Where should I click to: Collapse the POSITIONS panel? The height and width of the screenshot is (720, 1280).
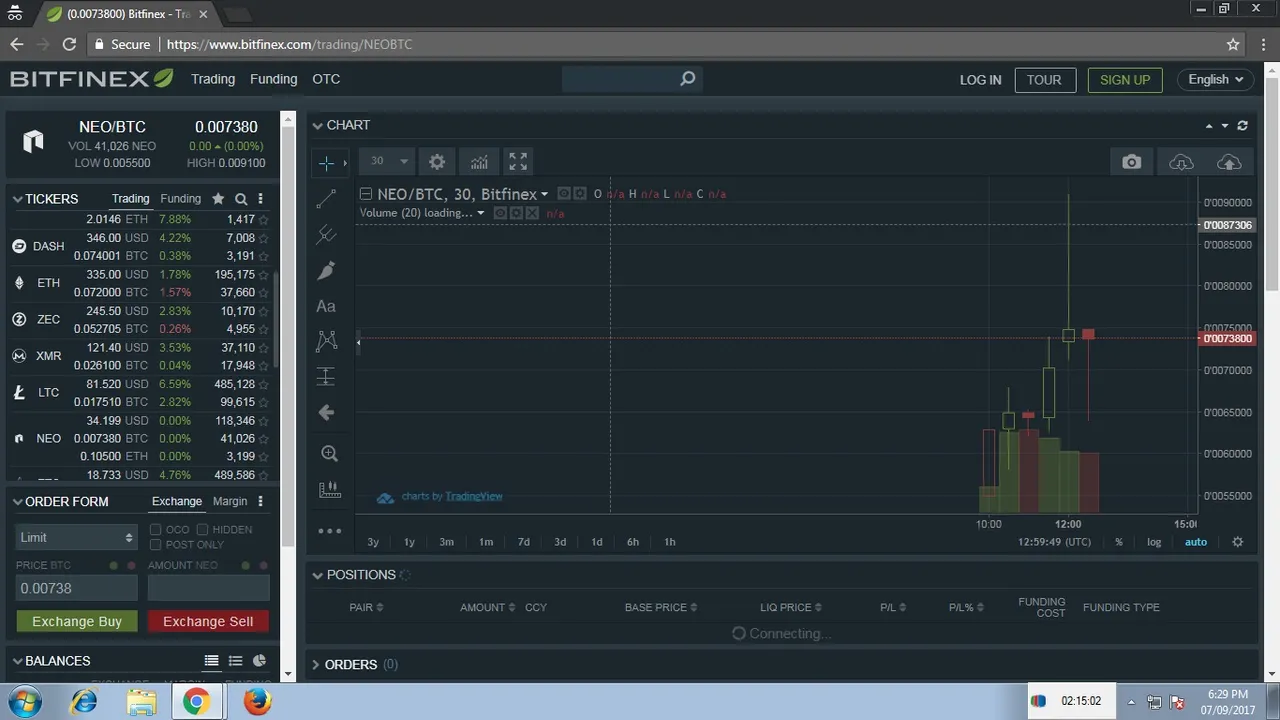pyautogui.click(x=317, y=575)
